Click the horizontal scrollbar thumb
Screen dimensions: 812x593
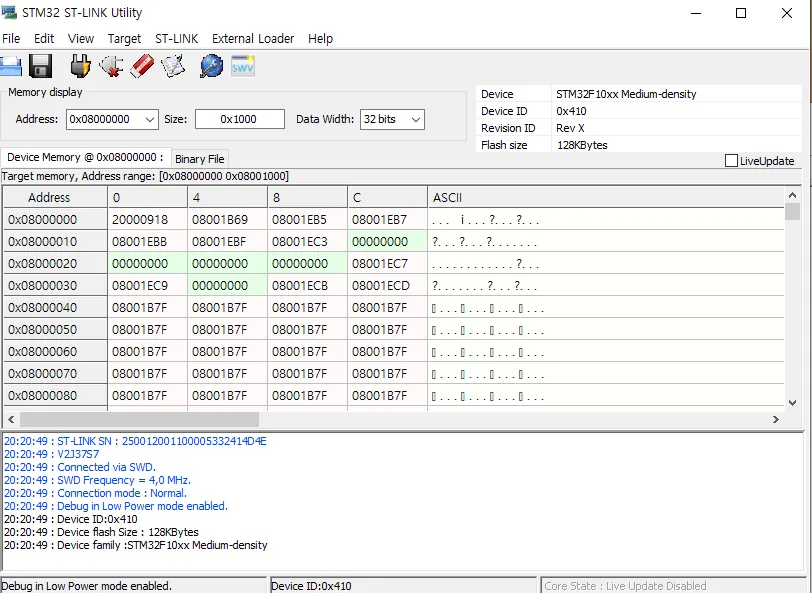[x=139, y=420]
